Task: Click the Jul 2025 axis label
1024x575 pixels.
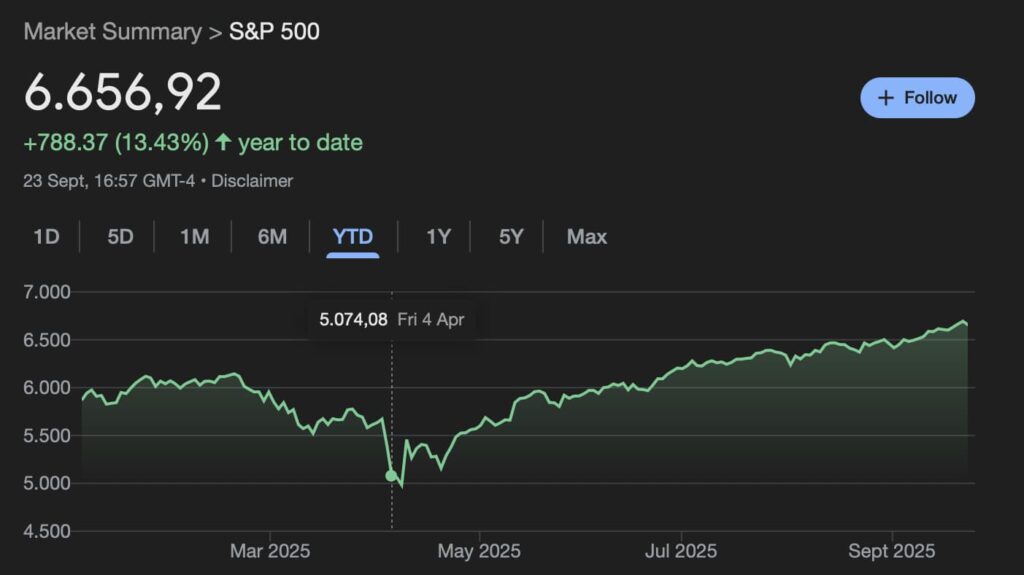Action: (x=681, y=551)
